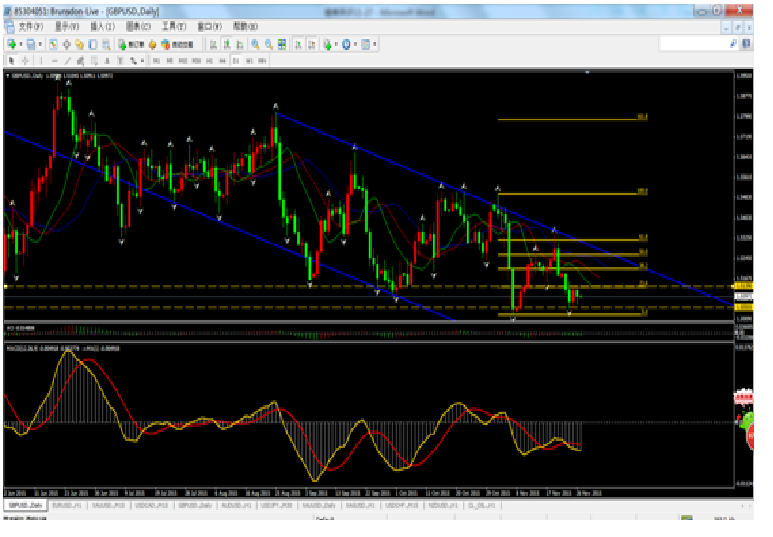The height and width of the screenshot is (537, 773).
Task: Toggle chart auto scroll
Action: point(298,44)
